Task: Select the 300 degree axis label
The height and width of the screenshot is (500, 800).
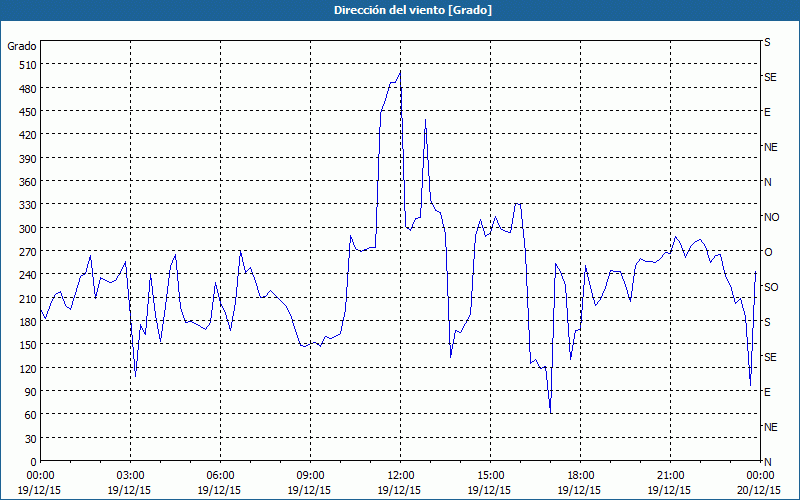Action: 29,229
